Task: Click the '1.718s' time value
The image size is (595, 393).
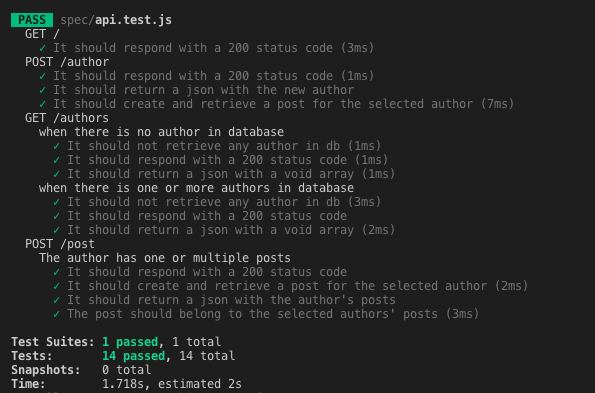Action: tap(123, 384)
